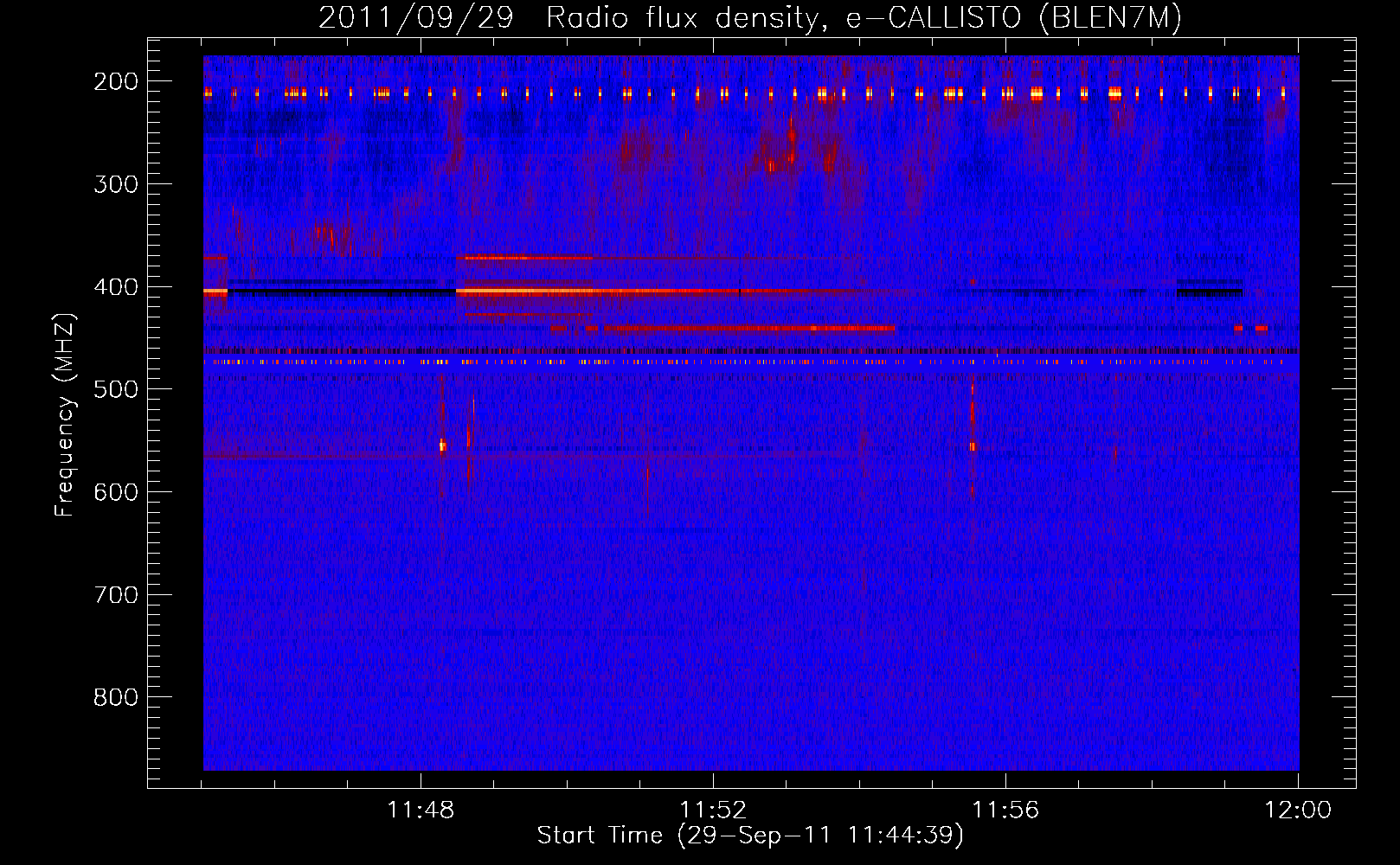Select the 500 frequency tick label
Screen dimensions: 1400x865
point(116,390)
